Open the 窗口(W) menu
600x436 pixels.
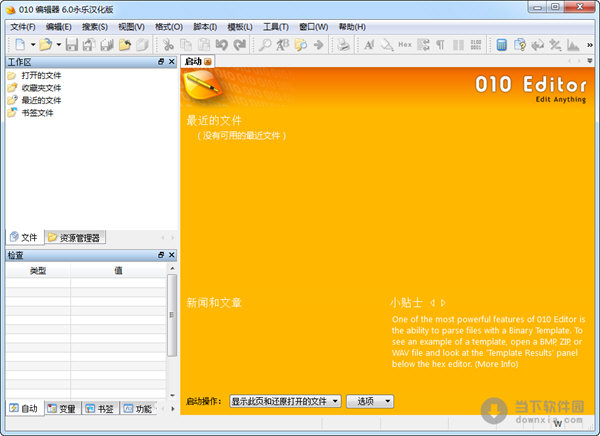point(314,27)
